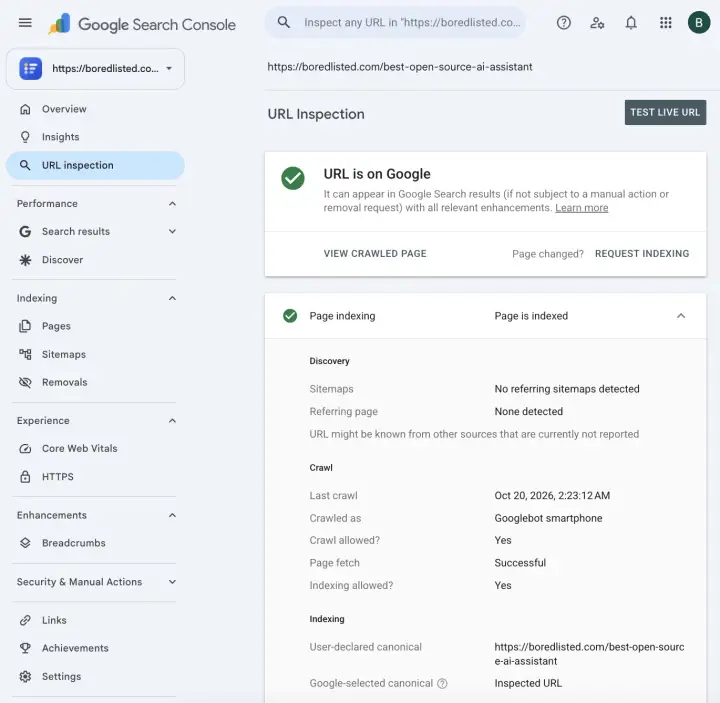Click the Breadcrumbs layers icon
Viewport: 720px width, 703px height.
[x=25, y=543]
